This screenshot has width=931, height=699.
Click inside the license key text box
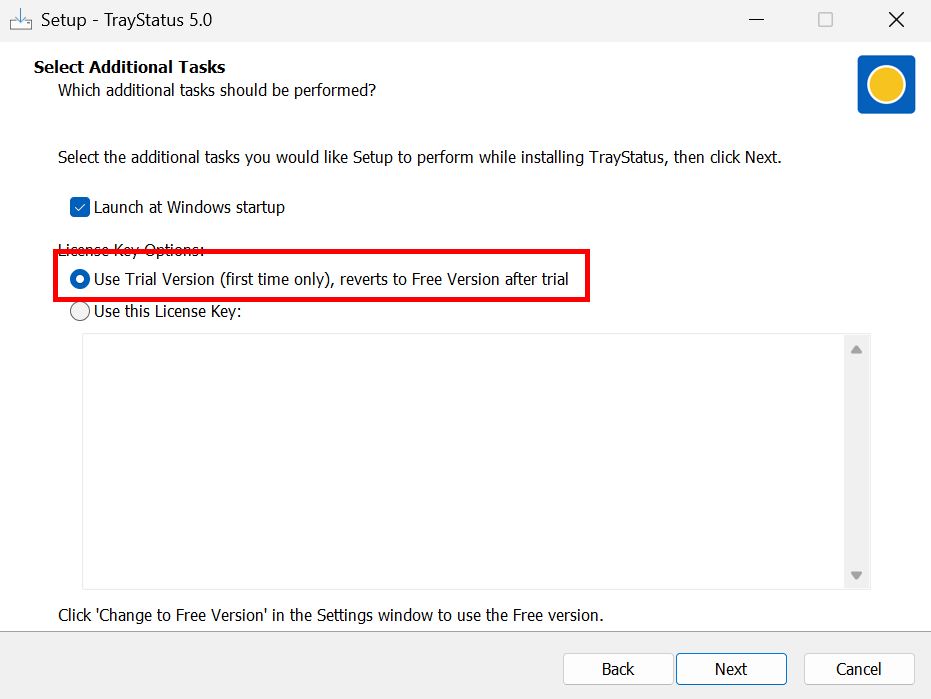(x=463, y=461)
